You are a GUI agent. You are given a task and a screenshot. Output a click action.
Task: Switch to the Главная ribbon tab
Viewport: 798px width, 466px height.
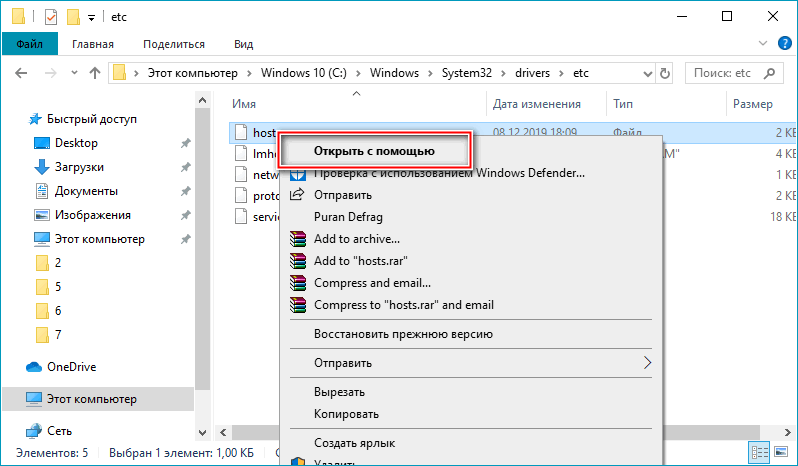tap(93, 44)
